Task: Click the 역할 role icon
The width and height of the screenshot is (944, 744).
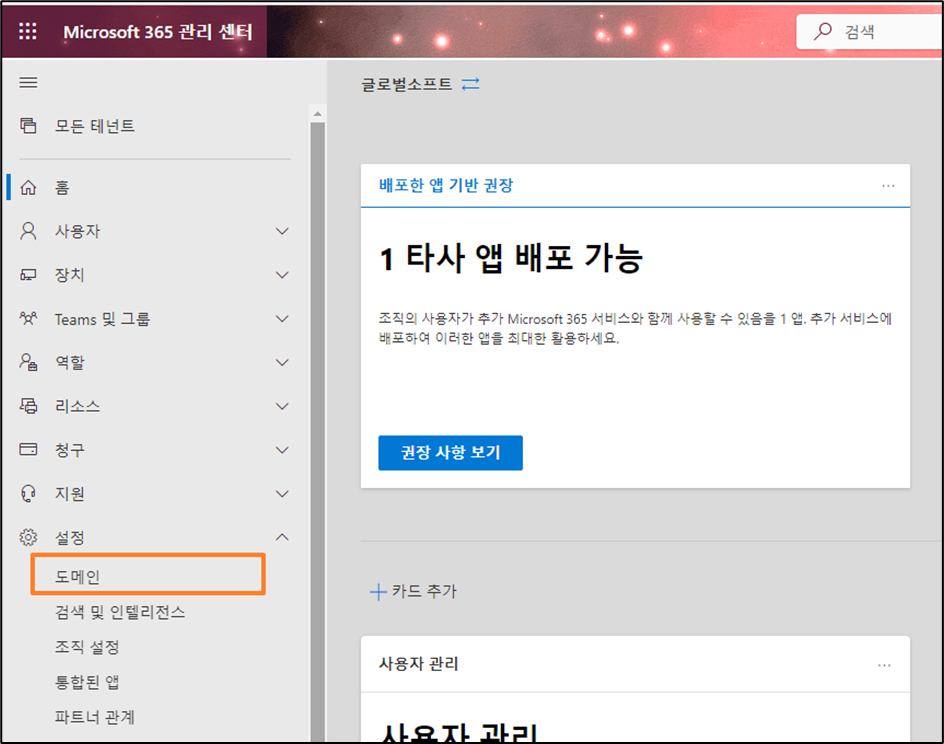Action: click(28, 362)
